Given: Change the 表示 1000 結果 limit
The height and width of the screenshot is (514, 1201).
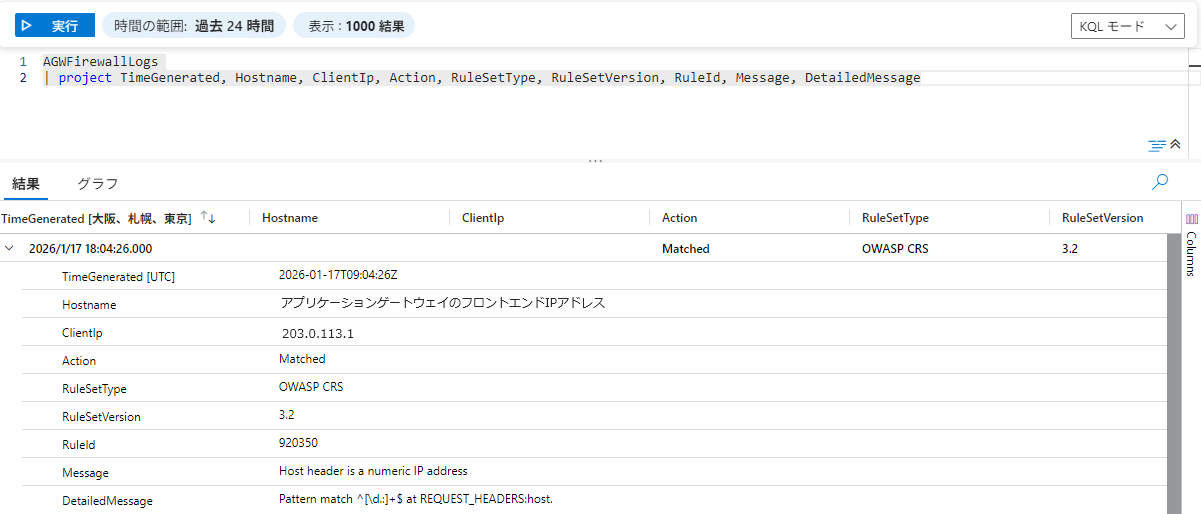Looking at the screenshot, I should [356, 26].
